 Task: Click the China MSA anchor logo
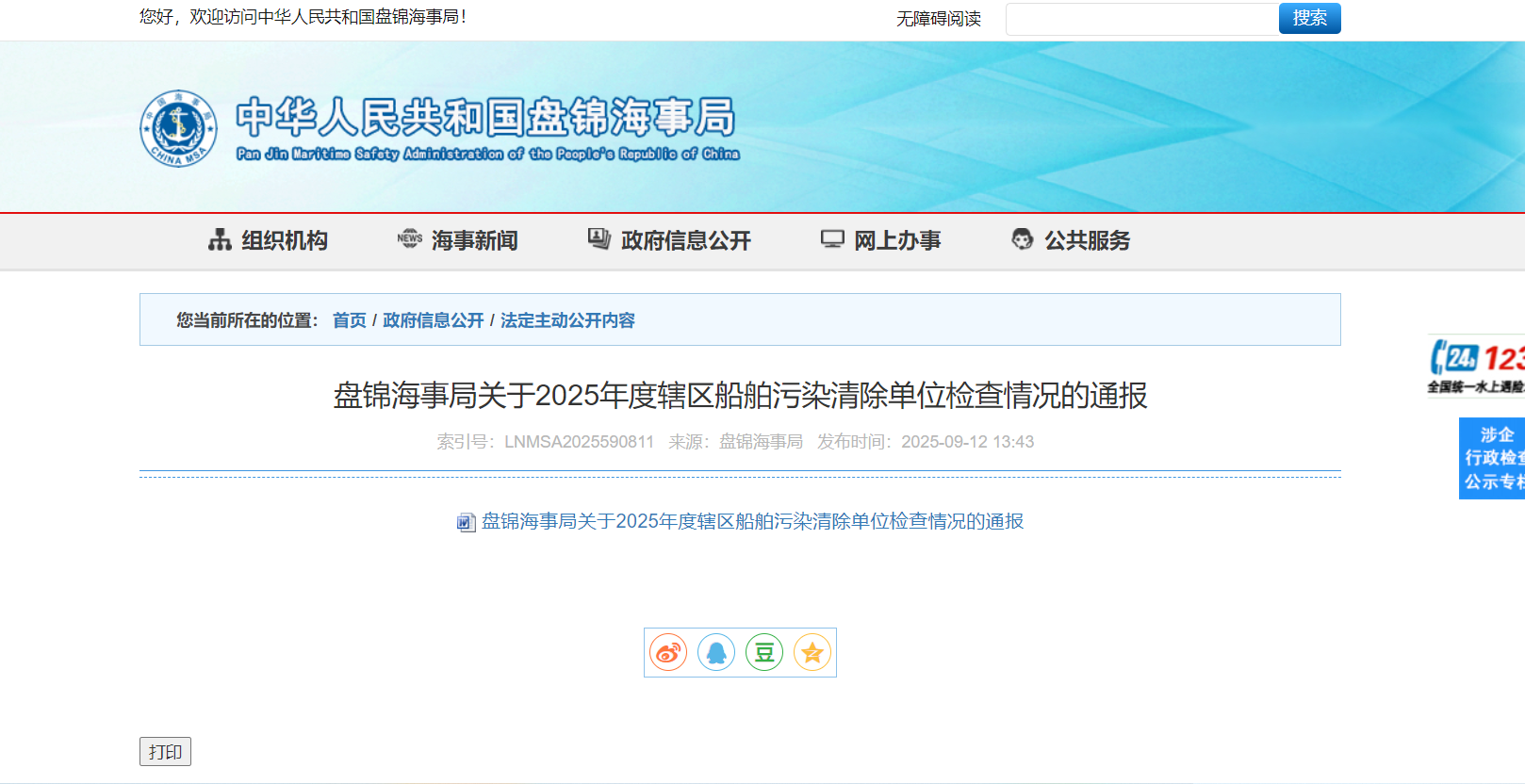pos(178,128)
